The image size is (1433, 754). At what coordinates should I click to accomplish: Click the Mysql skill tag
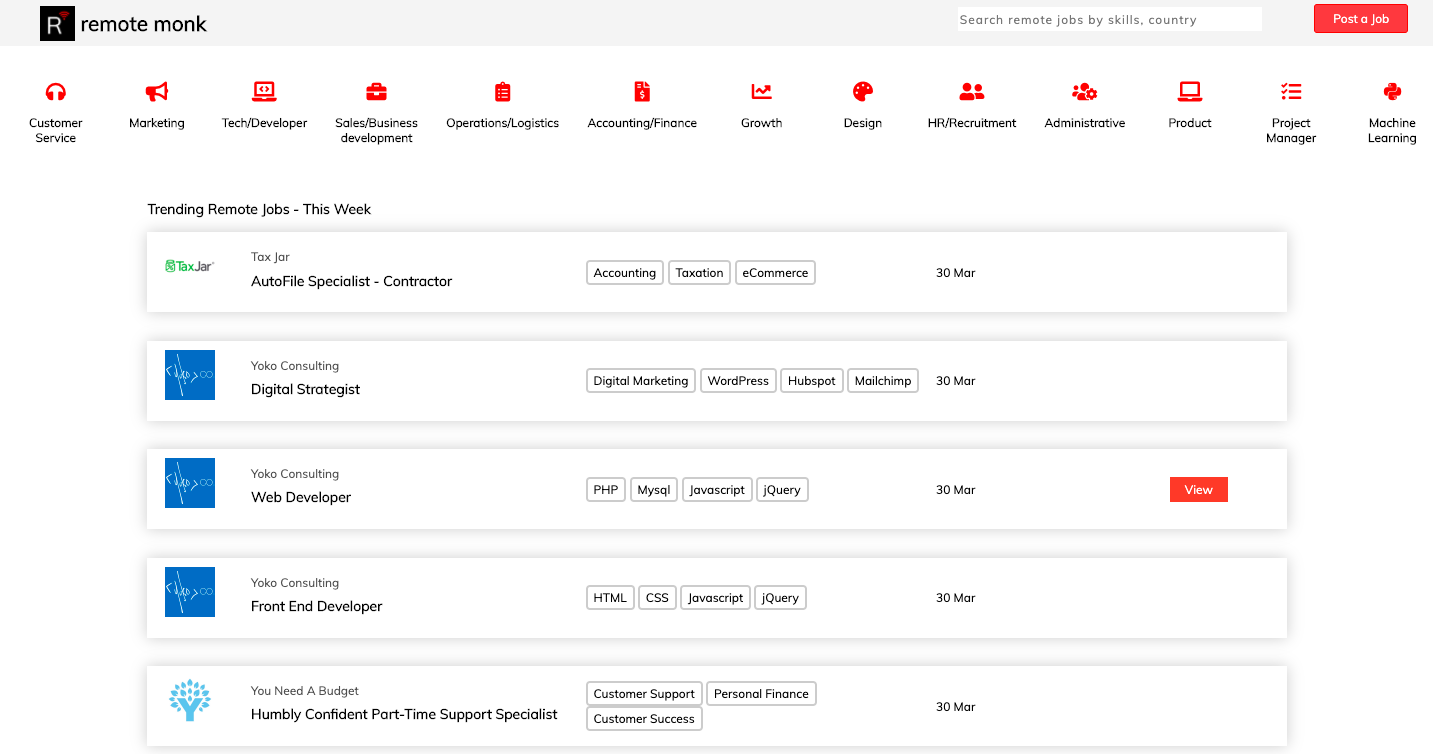654,490
